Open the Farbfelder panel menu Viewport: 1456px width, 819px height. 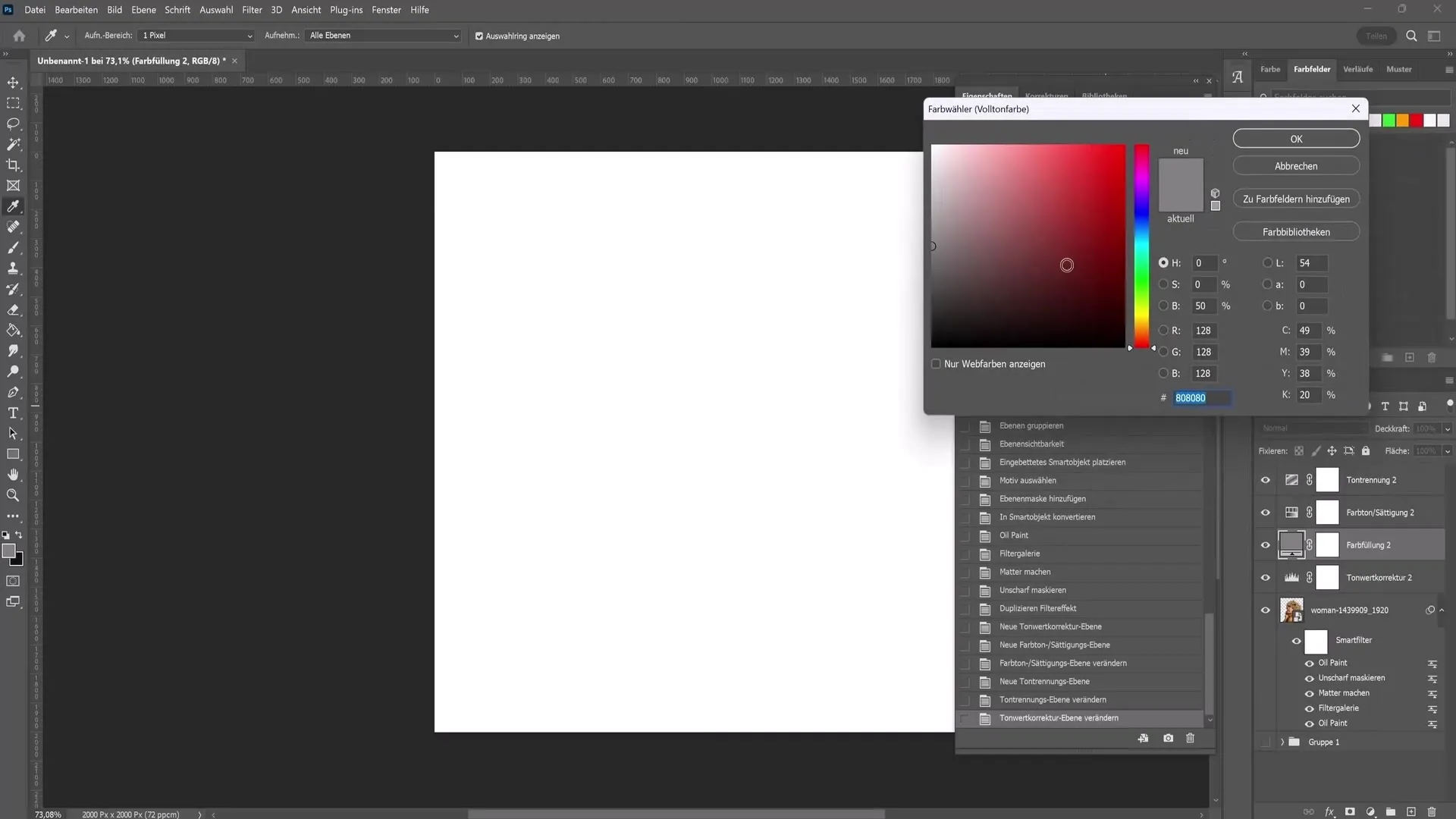click(1448, 70)
